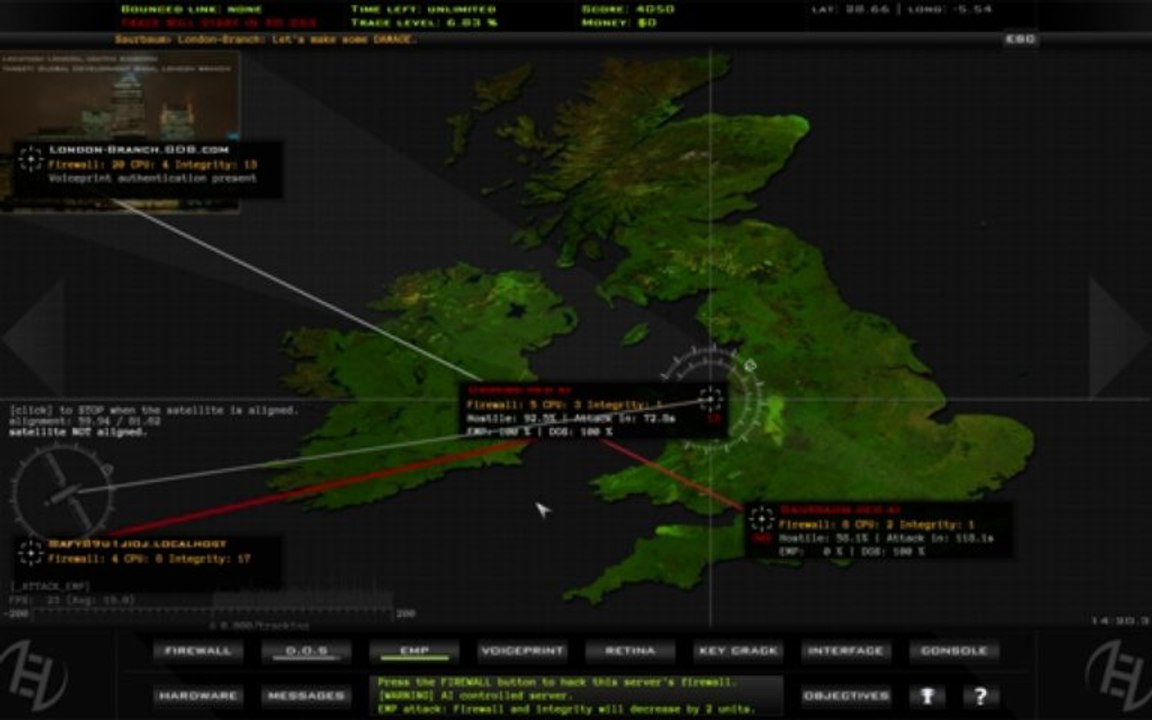
Task: Select the FIREWALL hacking tool
Action: pos(198,651)
